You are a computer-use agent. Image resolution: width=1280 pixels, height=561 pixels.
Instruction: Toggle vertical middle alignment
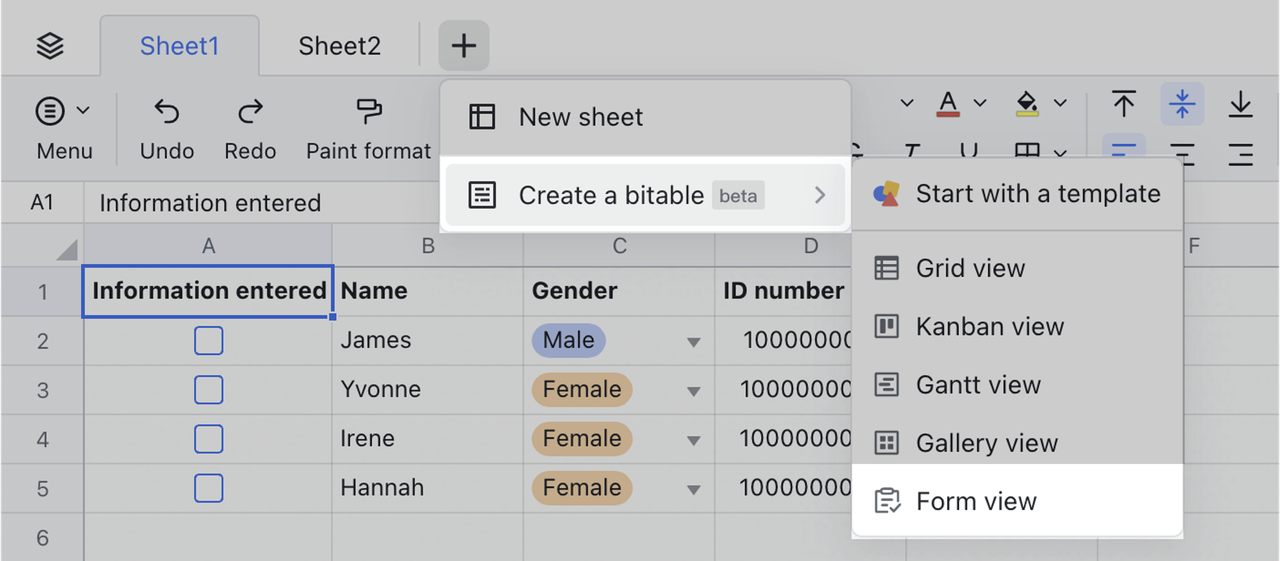coord(1182,103)
